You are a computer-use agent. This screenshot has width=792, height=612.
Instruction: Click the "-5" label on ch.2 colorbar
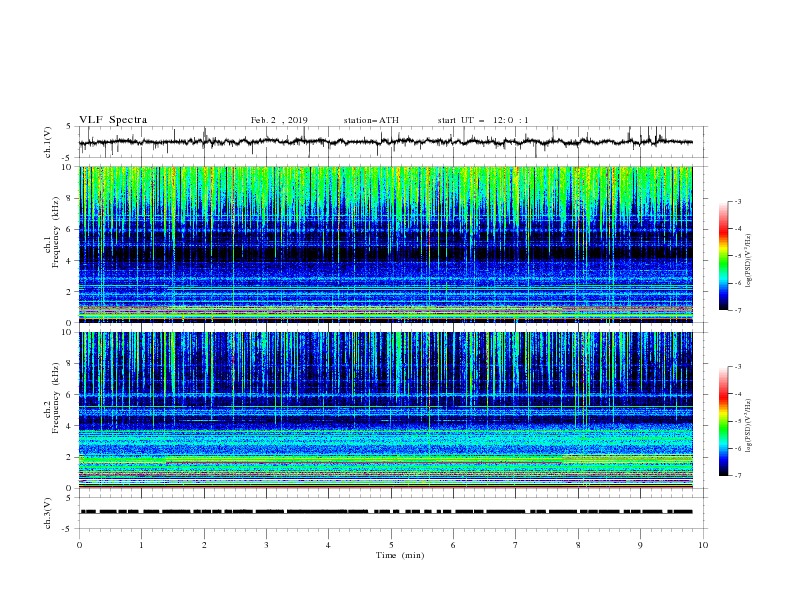(x=737, y=421)
